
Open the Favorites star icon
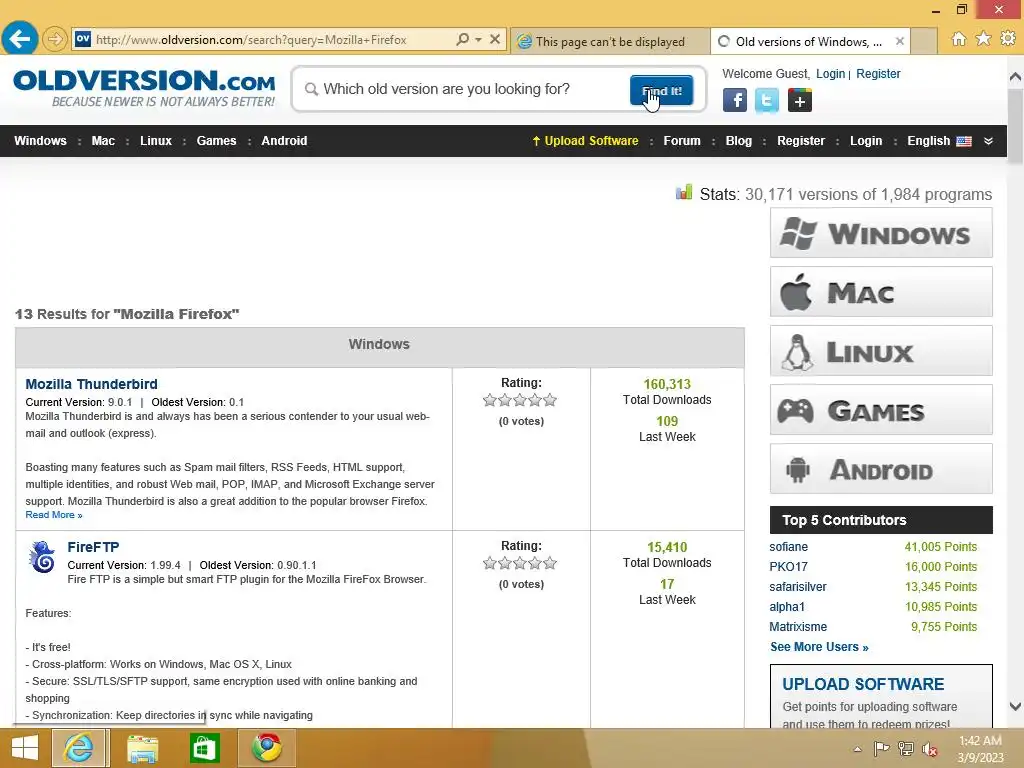pos(984,39)
